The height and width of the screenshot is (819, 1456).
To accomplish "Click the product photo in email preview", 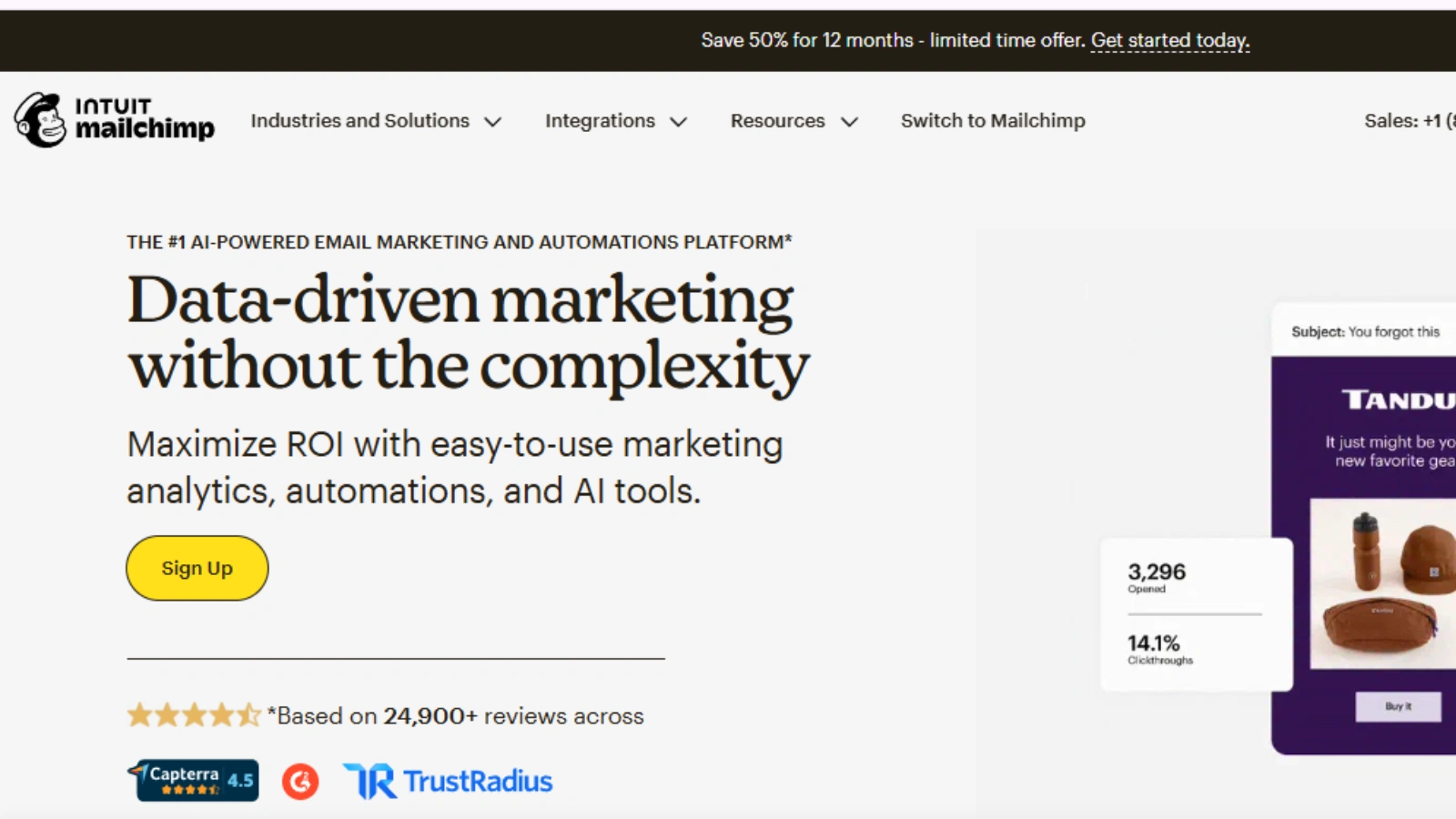I will tap(1383, 583).
